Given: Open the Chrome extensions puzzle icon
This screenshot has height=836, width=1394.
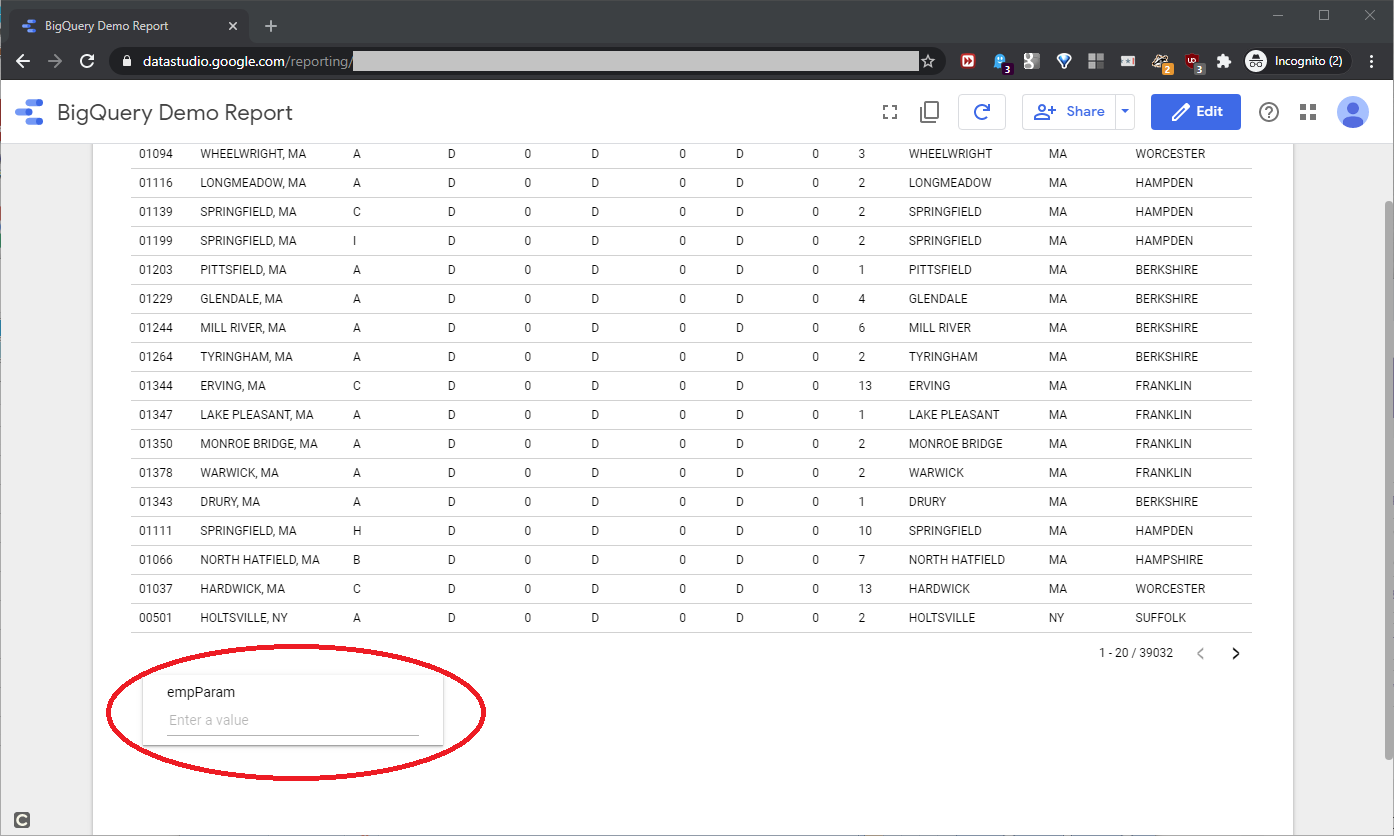Looking at the screenshot, I should point(1223,61).
